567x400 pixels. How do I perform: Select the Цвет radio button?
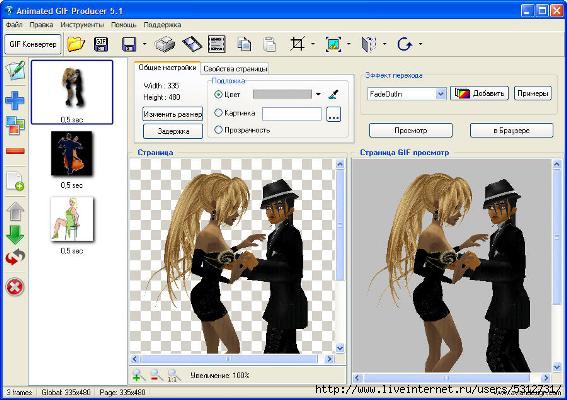click(x=218, y=94)
